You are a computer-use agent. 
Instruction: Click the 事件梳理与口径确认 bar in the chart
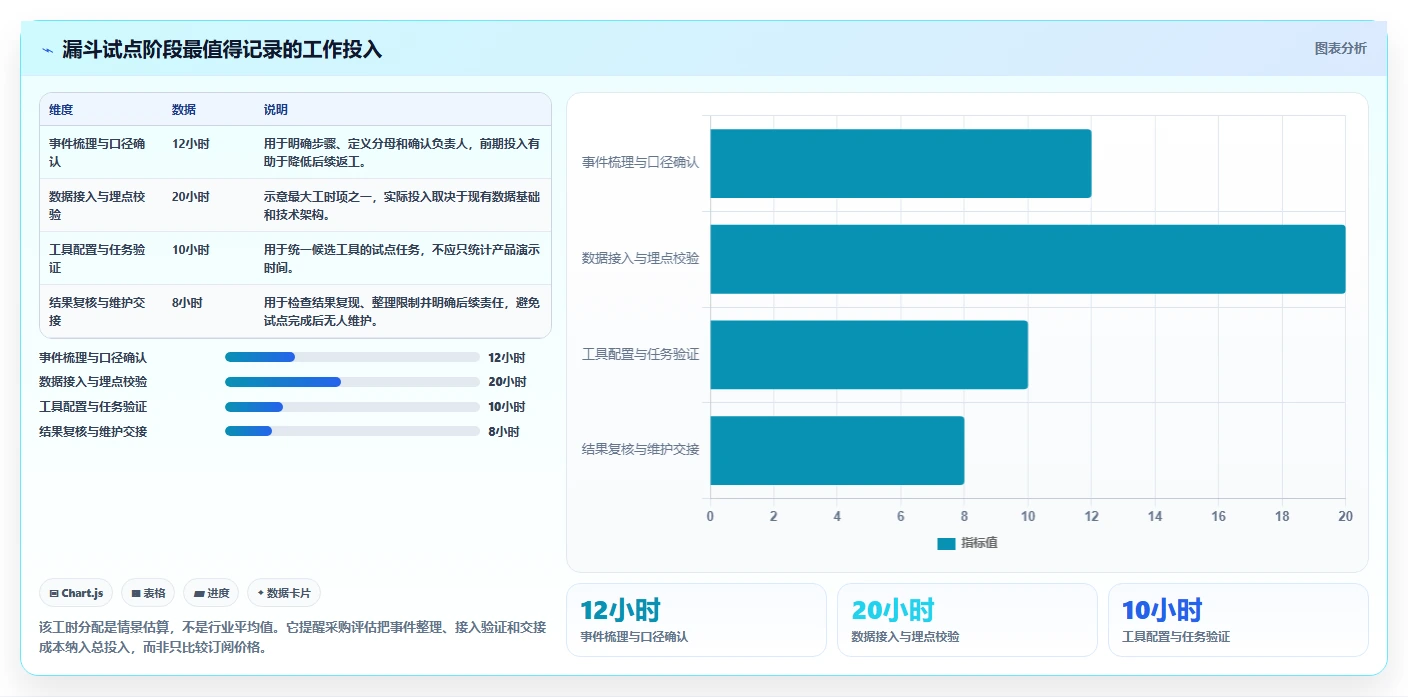pos(900,163)
